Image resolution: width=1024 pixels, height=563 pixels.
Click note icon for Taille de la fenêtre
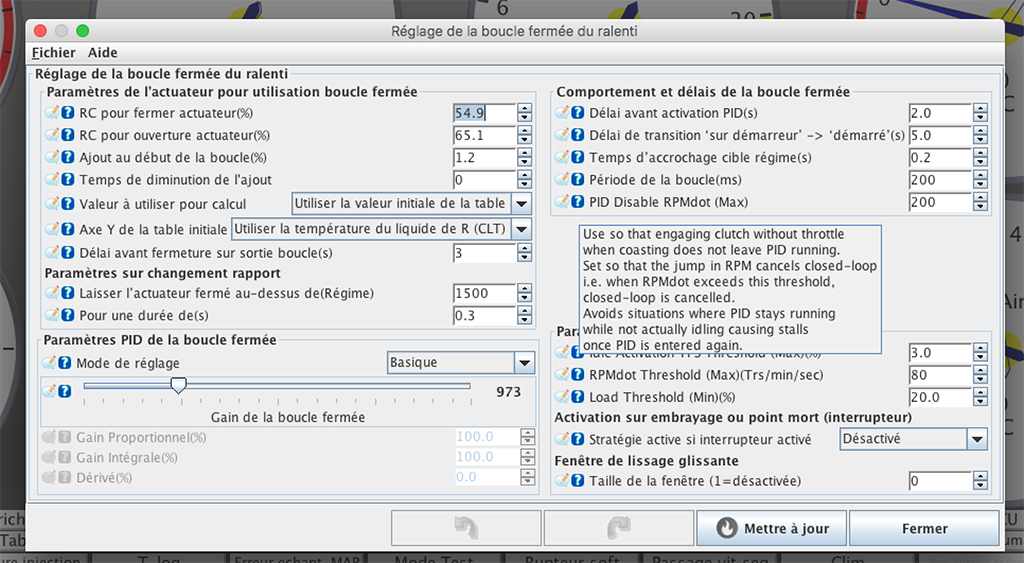point(561,481)
